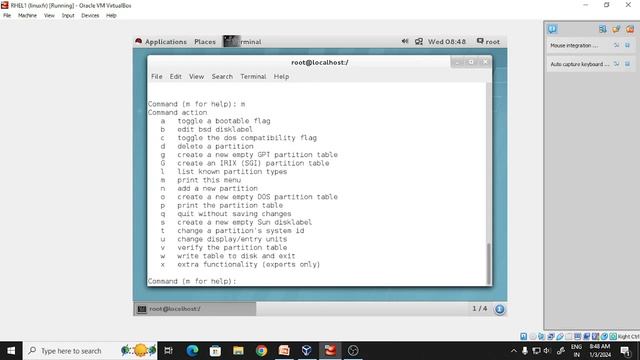Image resolution: width=640 pixels, height=360 pixels.
Task: Open the terminal's View menu
Action: click(196, 76)
